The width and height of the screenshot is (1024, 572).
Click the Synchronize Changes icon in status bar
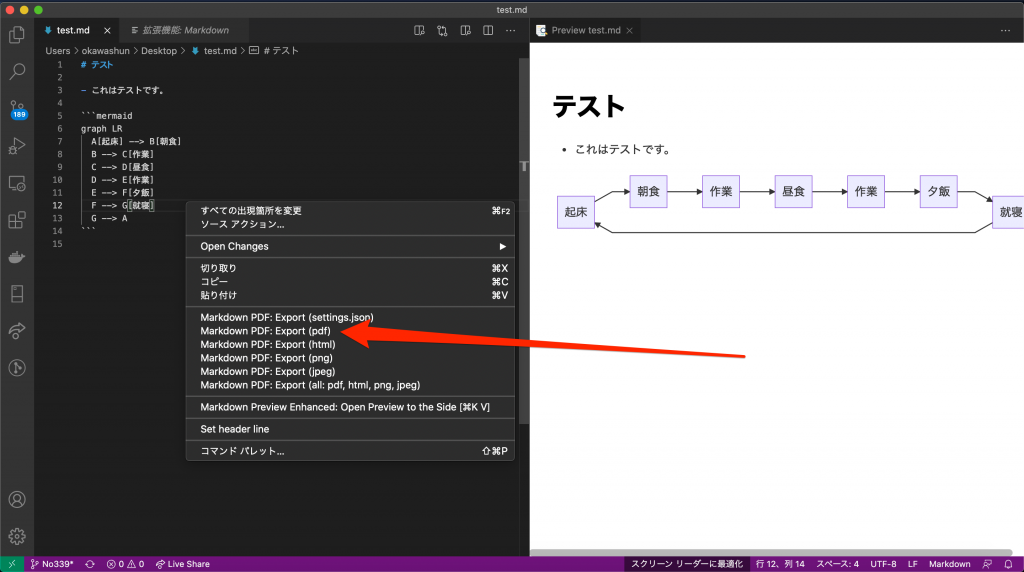click(x=90, y=564)
